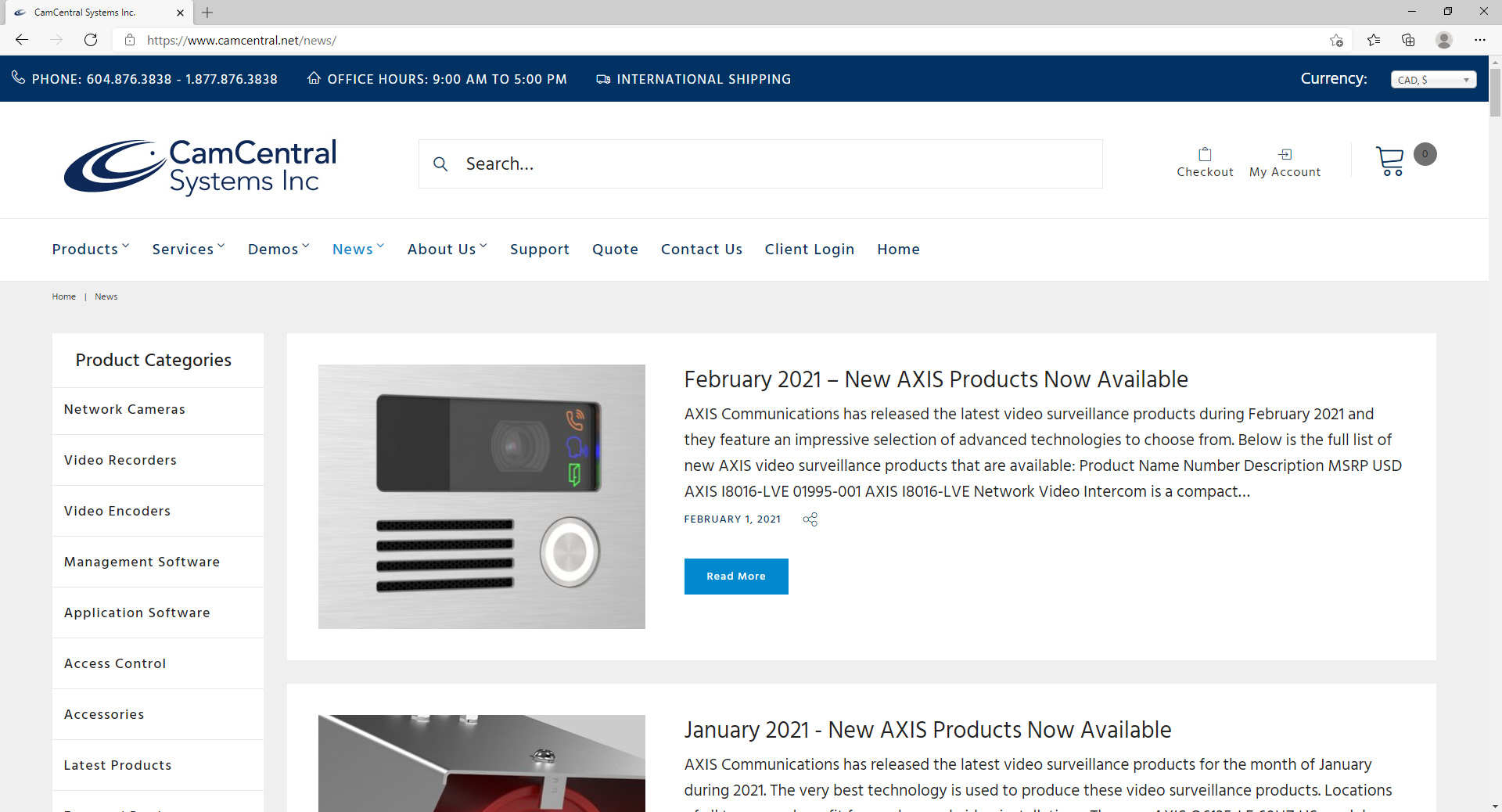Click the shipping truck icon near International Shipping
Image resolution: width=1502 pixels, height=812 pixels.
coord(602,78)
